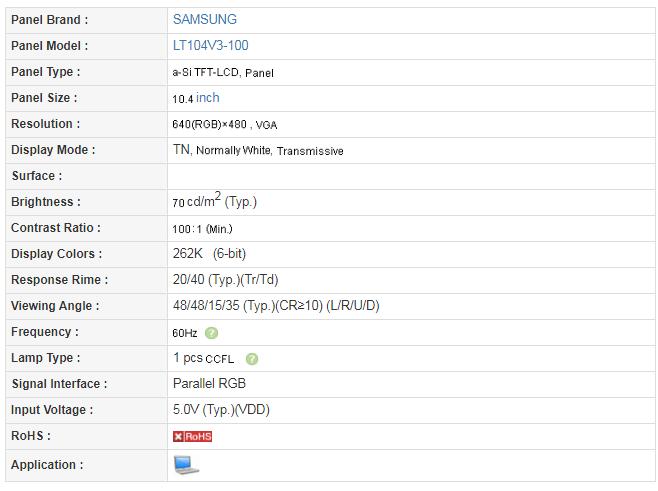
Task: Open the LT104V3-100 panel model link
Action: coord(211,45)
